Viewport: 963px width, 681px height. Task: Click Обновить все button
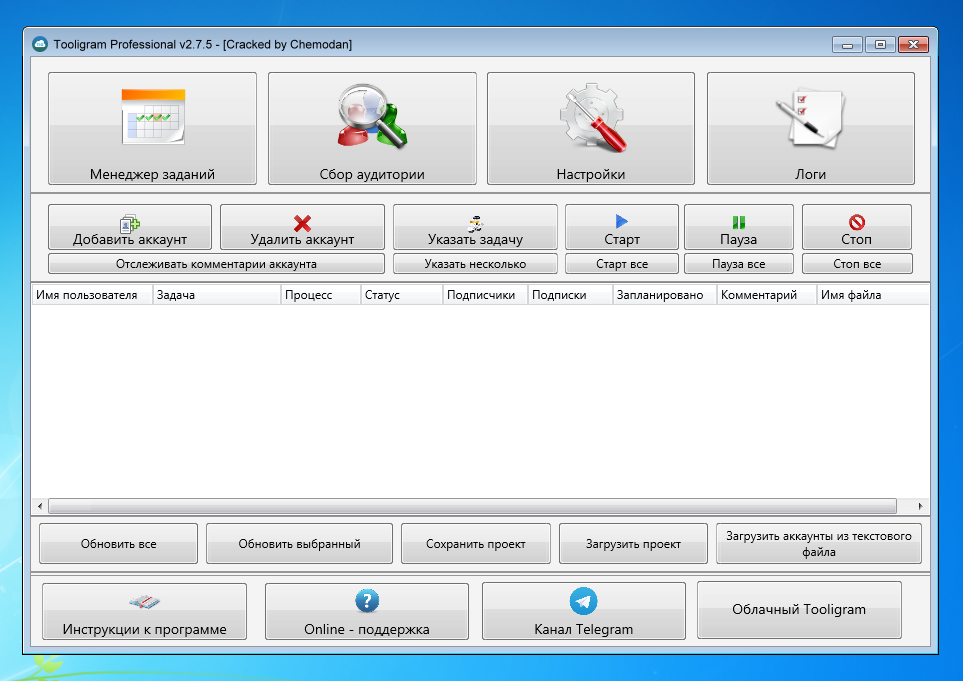pyautogui.click(x=119, y=543)
